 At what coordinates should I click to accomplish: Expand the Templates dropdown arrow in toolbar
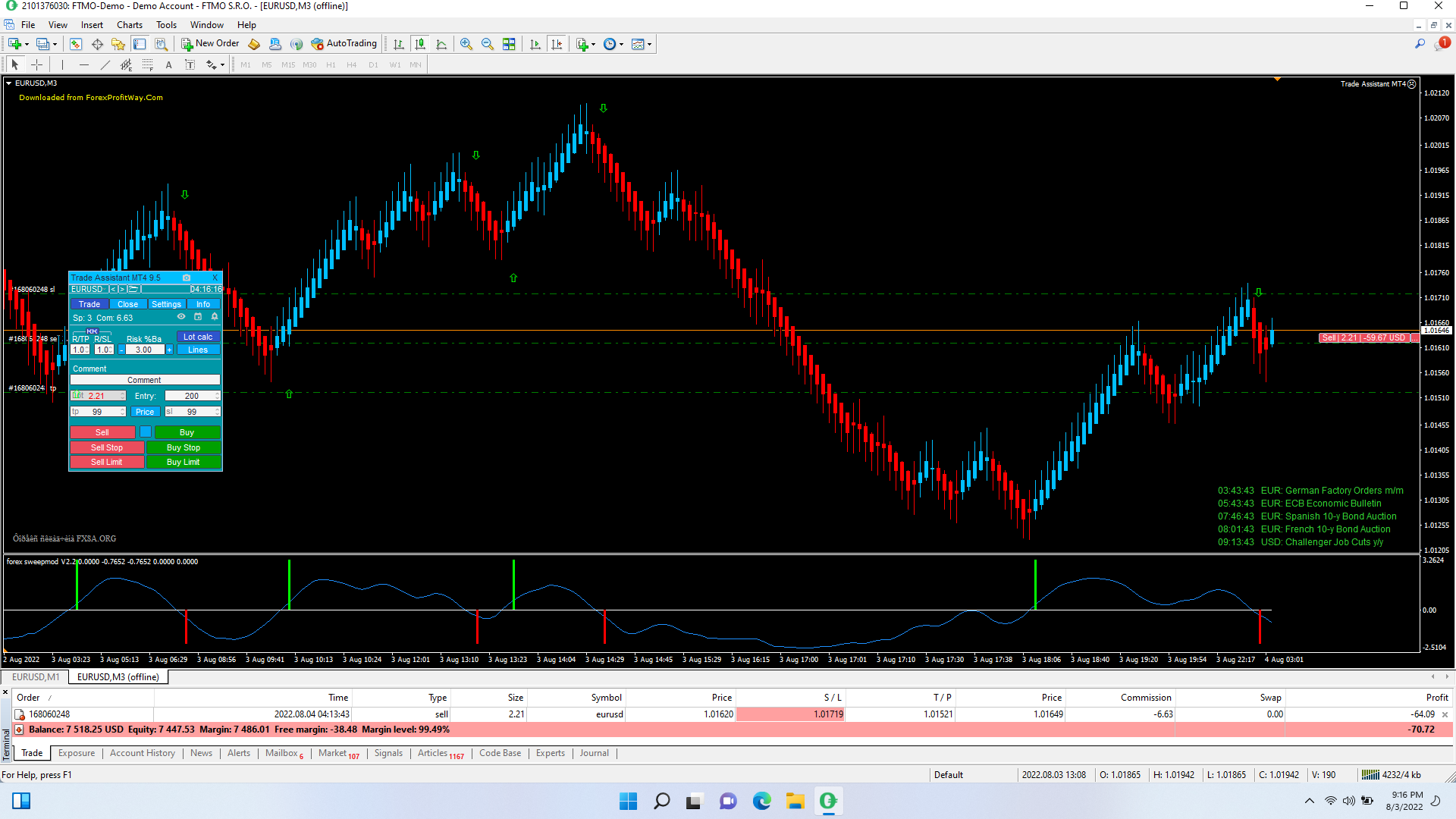click(650, 44)
